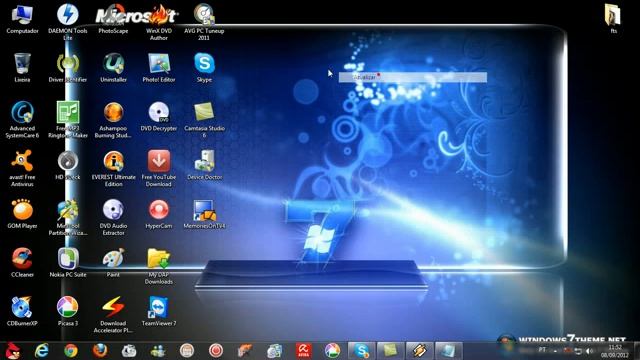Click the Avira taskbar icon
The image size is (640, 360).
pyautogui.click(x=303, y=351)
